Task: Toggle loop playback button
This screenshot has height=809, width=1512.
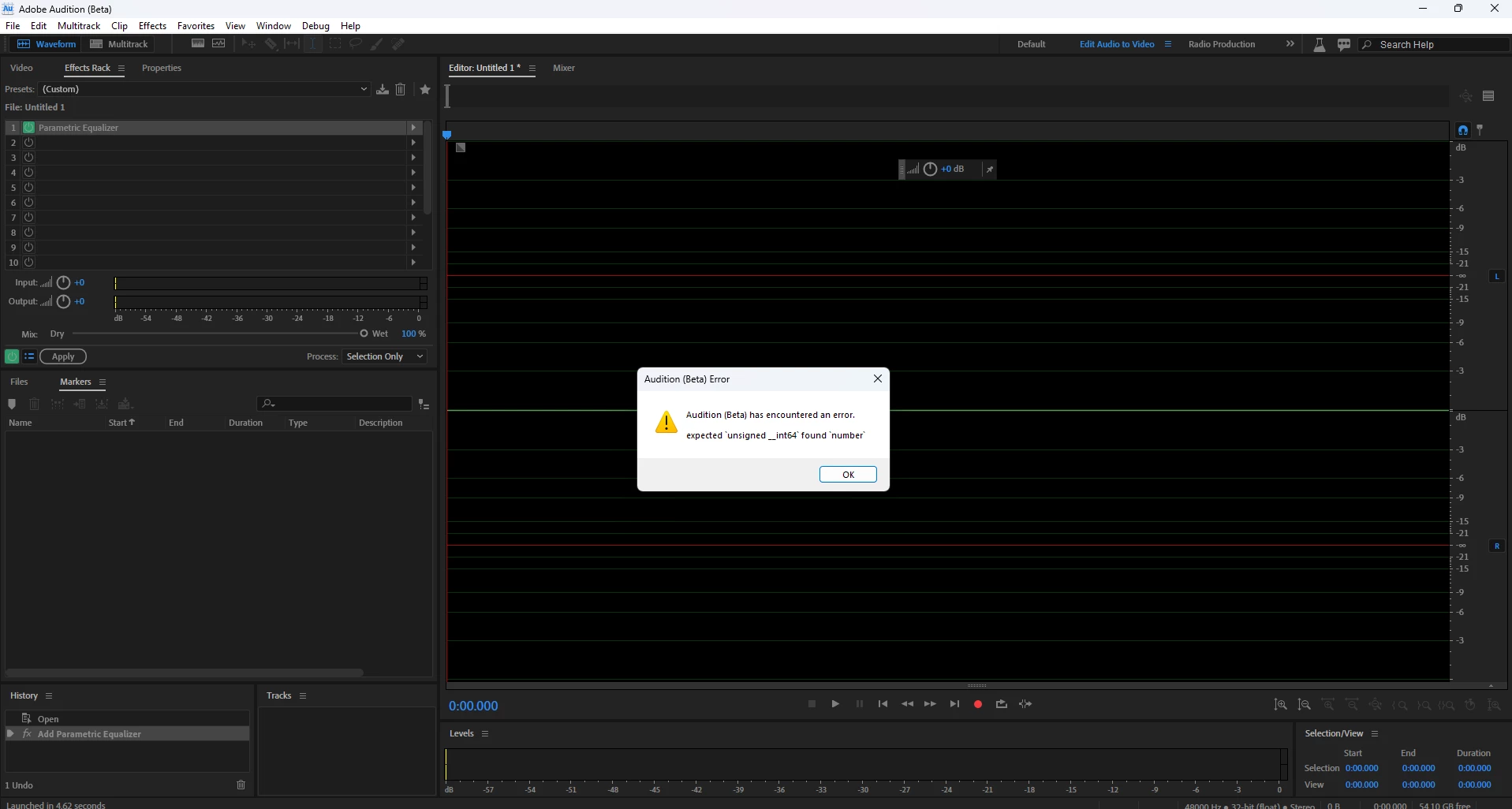Action: point(1002,704)
